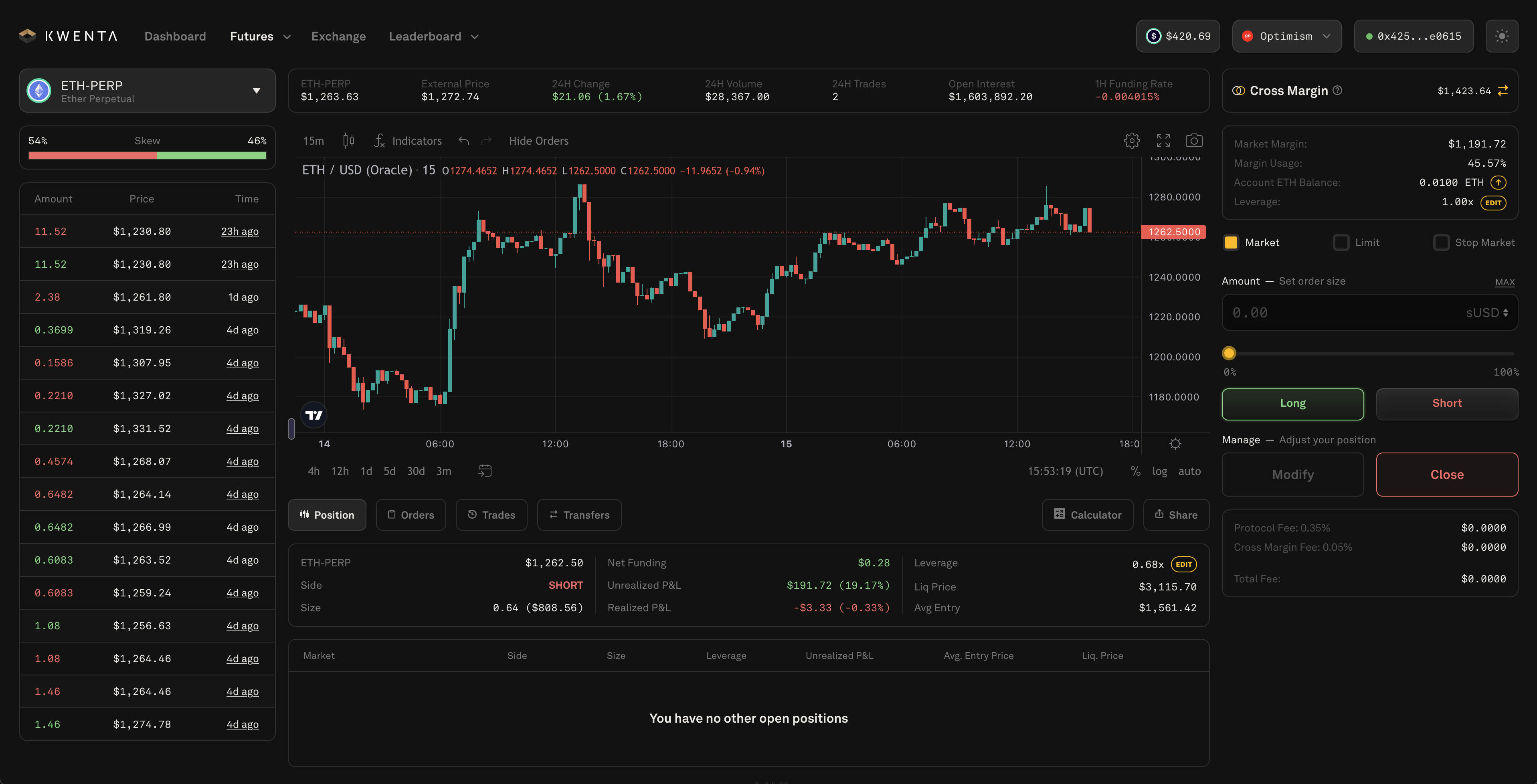Select Market order type checkbox
The image size is (1537, 784).
coord(1230,242)
